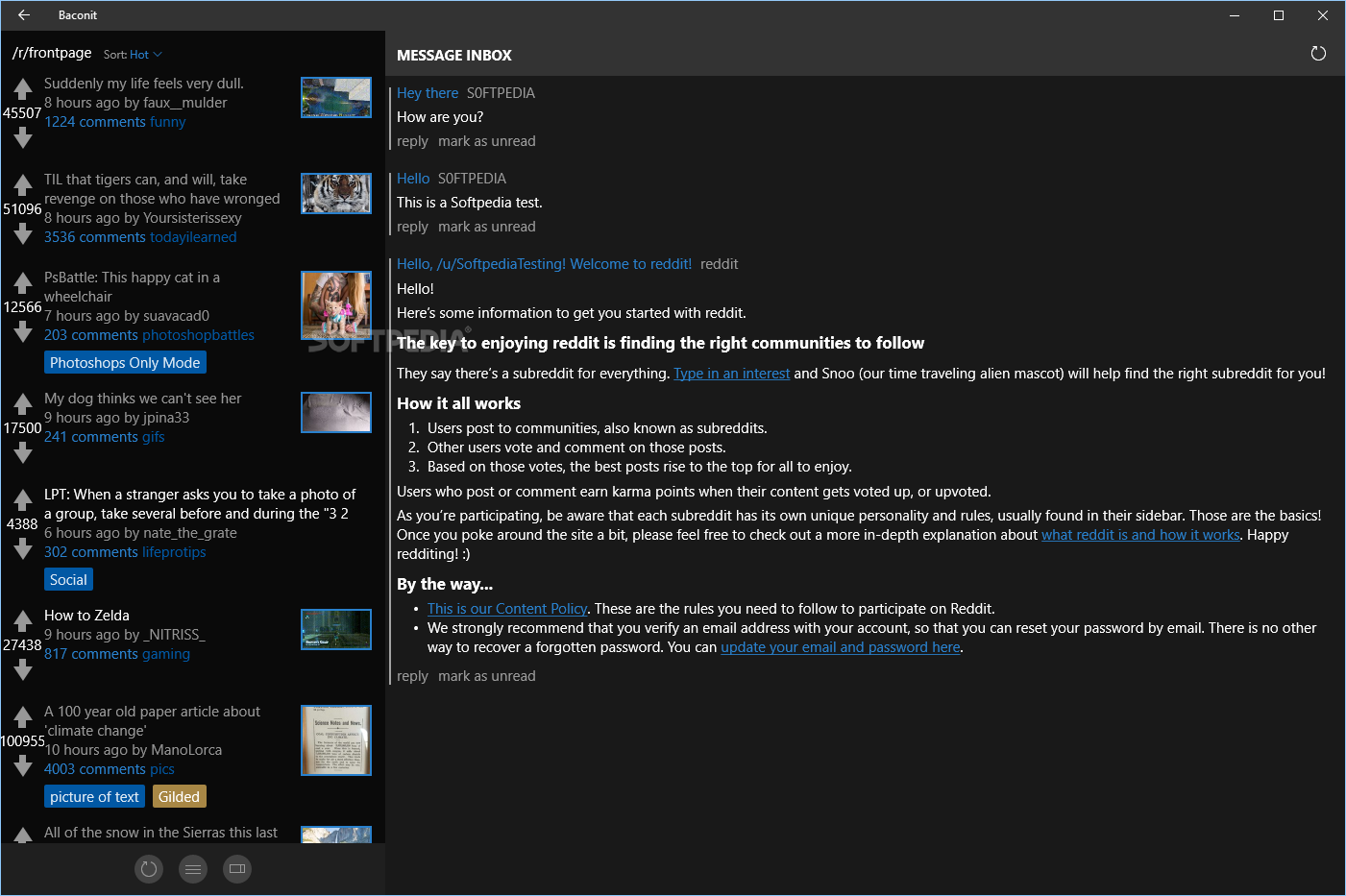Upvote 'Suddenly my life feels very dull' post

[x=23, y=89]
